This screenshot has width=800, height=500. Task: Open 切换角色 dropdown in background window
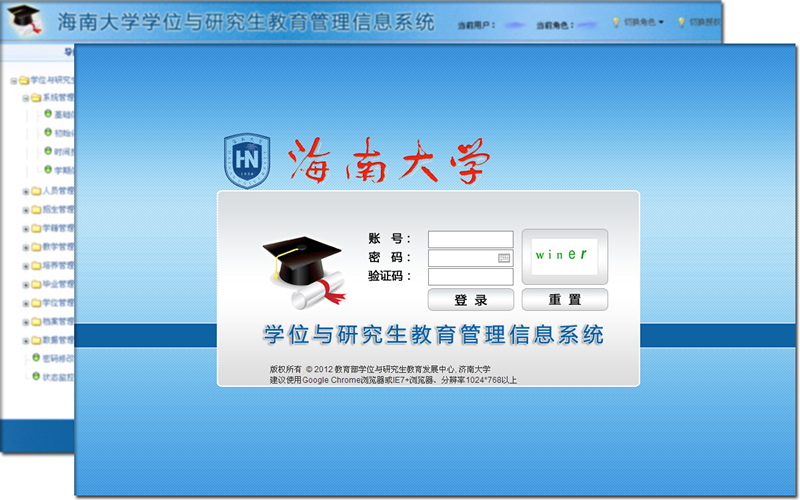click(644, 22)
